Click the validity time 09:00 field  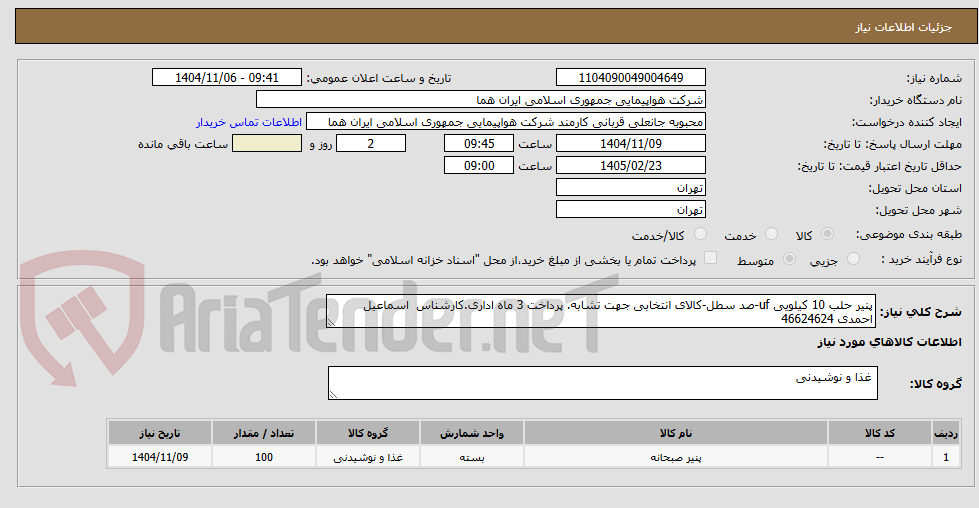[x=479, y=165]
